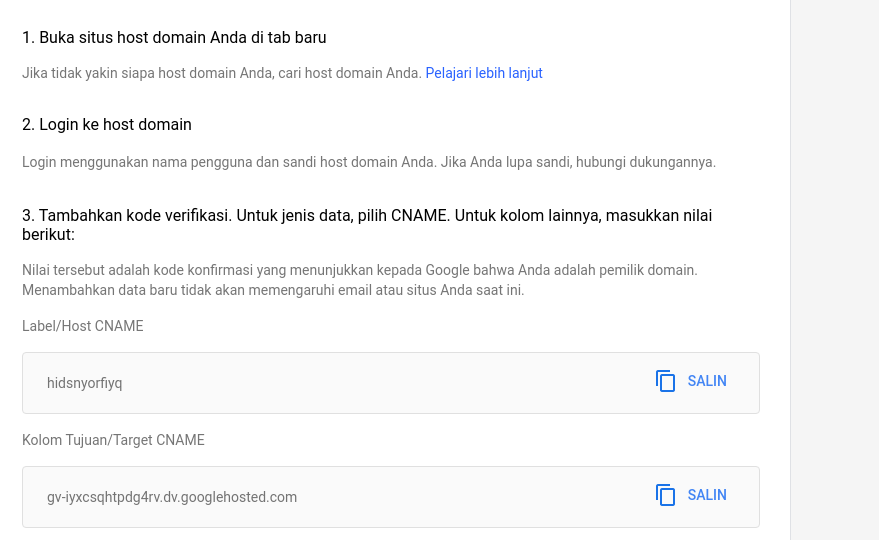Click heading 3. Tambahkan kode verifikasi

click(x=366, y=216)
